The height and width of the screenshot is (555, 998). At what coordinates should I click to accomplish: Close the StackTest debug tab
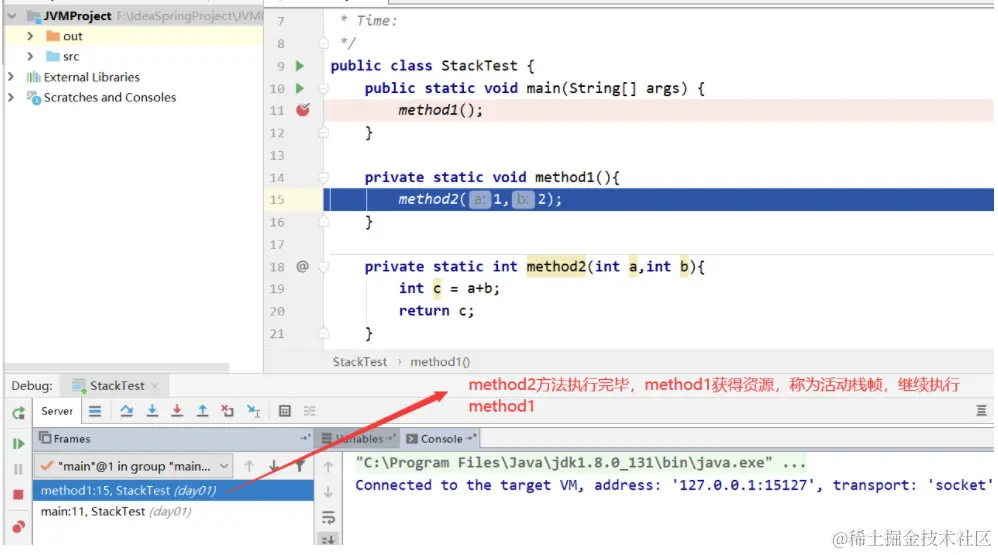[155, 386]
